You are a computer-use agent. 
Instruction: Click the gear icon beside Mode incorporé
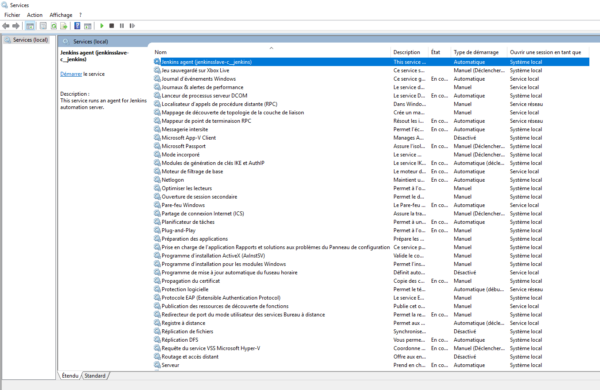point(157,154)
